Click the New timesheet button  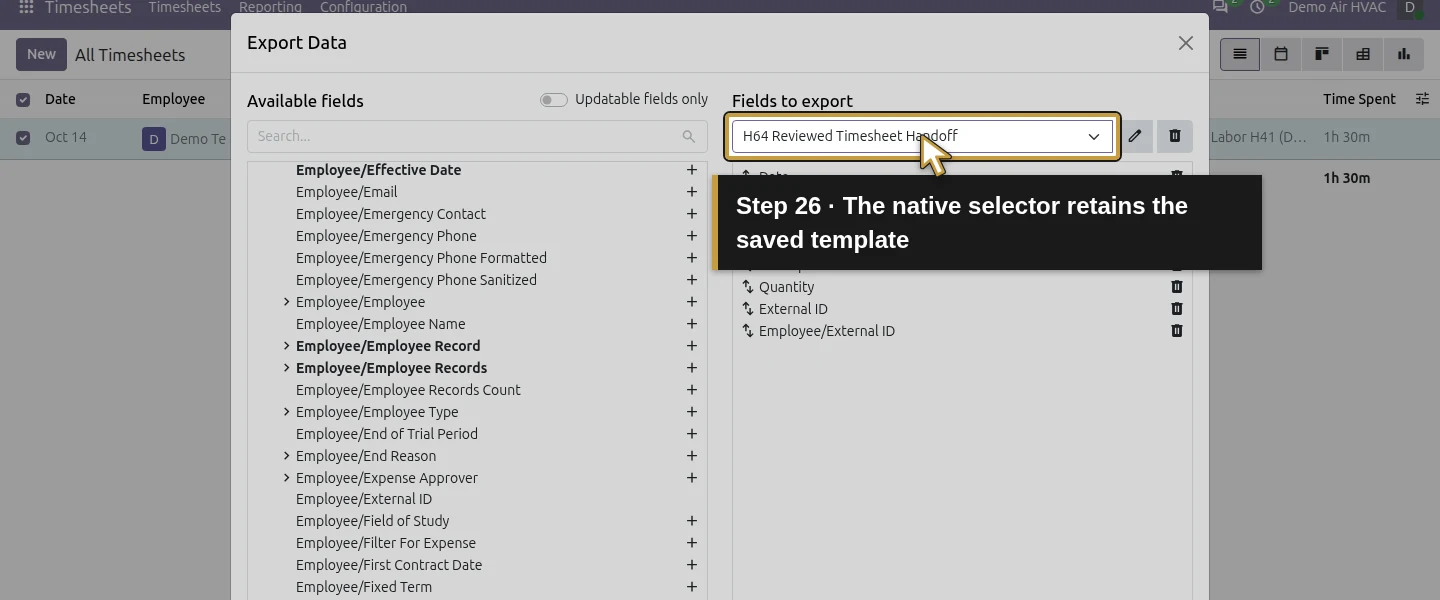(x=41, y=54)
